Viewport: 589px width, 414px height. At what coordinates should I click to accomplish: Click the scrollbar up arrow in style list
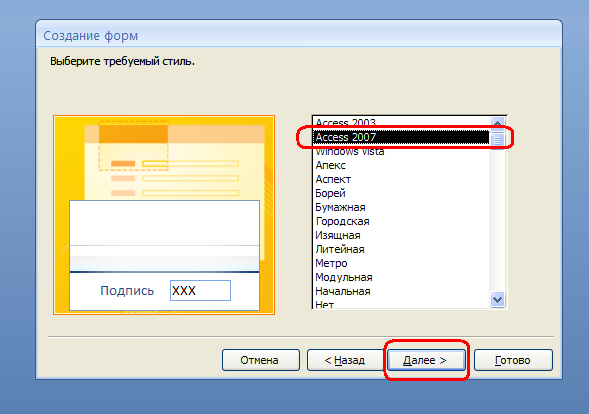[497, 123]
